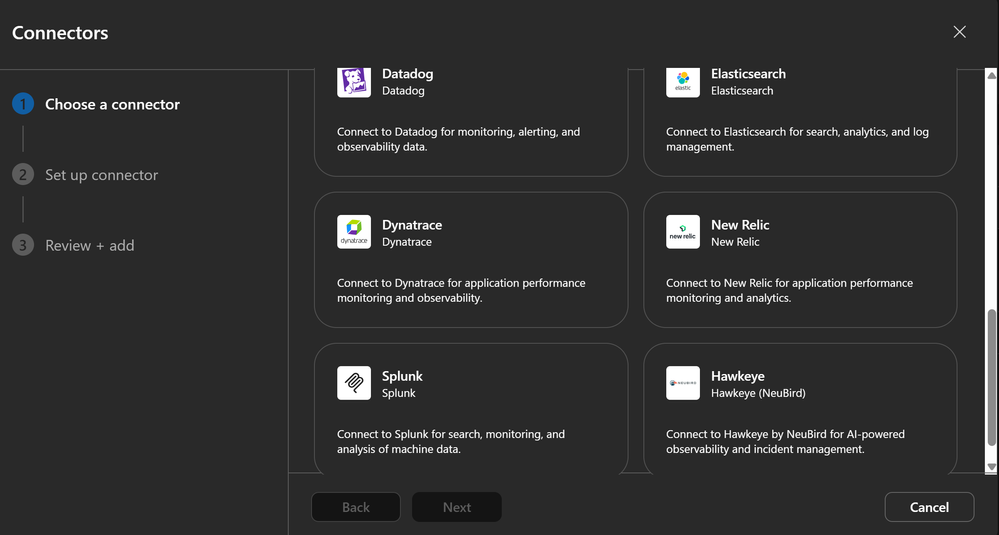
Task: Go to Choose a connector step
Action: (x=112, y=104)
